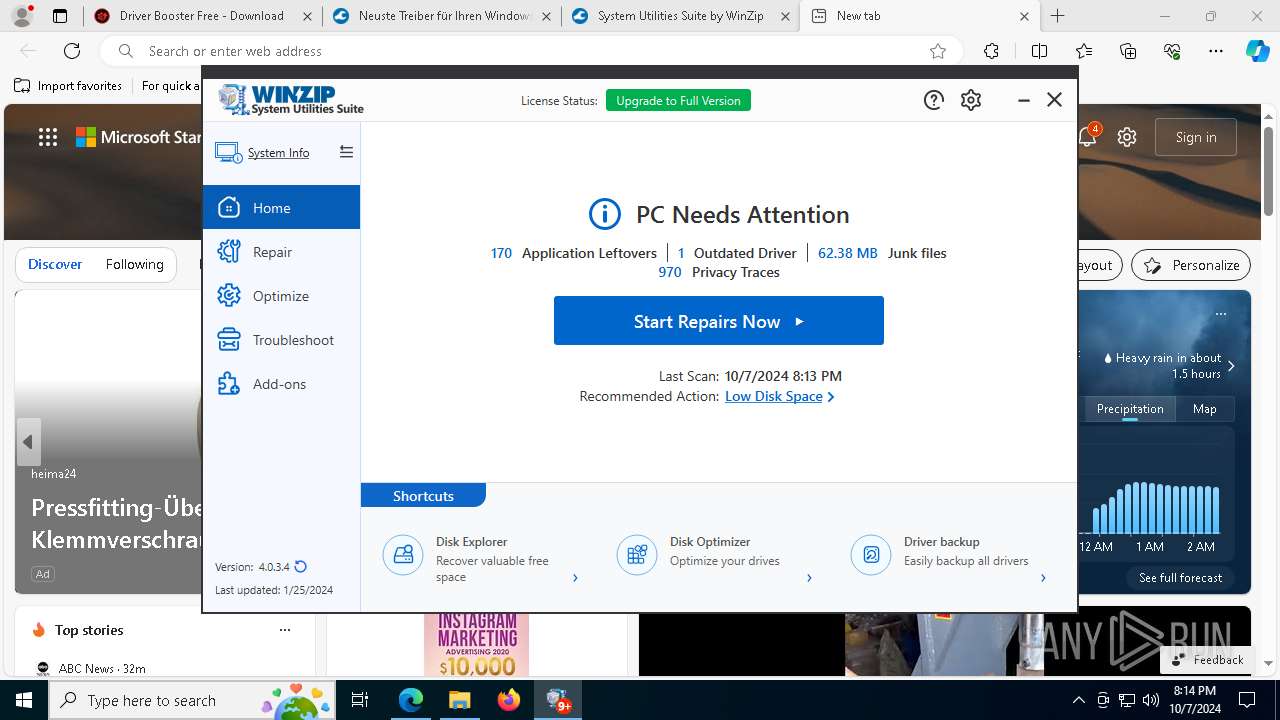Open Driver backup shortcut icon
Viewport: 1280px width, 720px height.
(x=871, y=554)
